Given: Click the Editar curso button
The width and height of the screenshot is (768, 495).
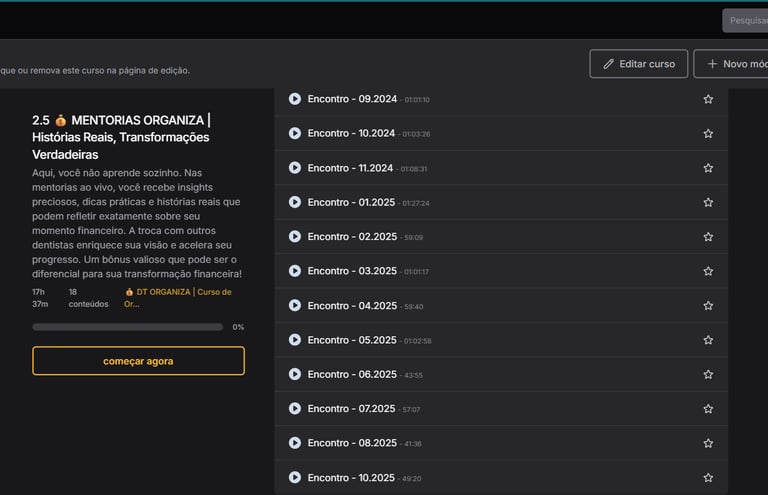Looking at the screenshot, I should (638, 64).
